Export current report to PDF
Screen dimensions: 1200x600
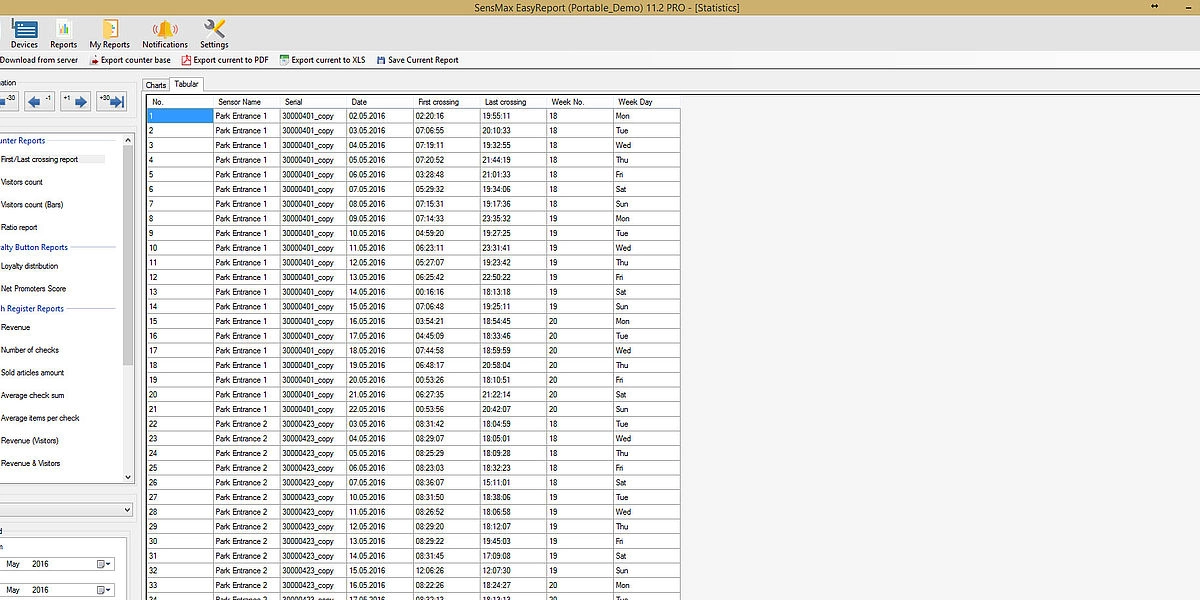224,60
